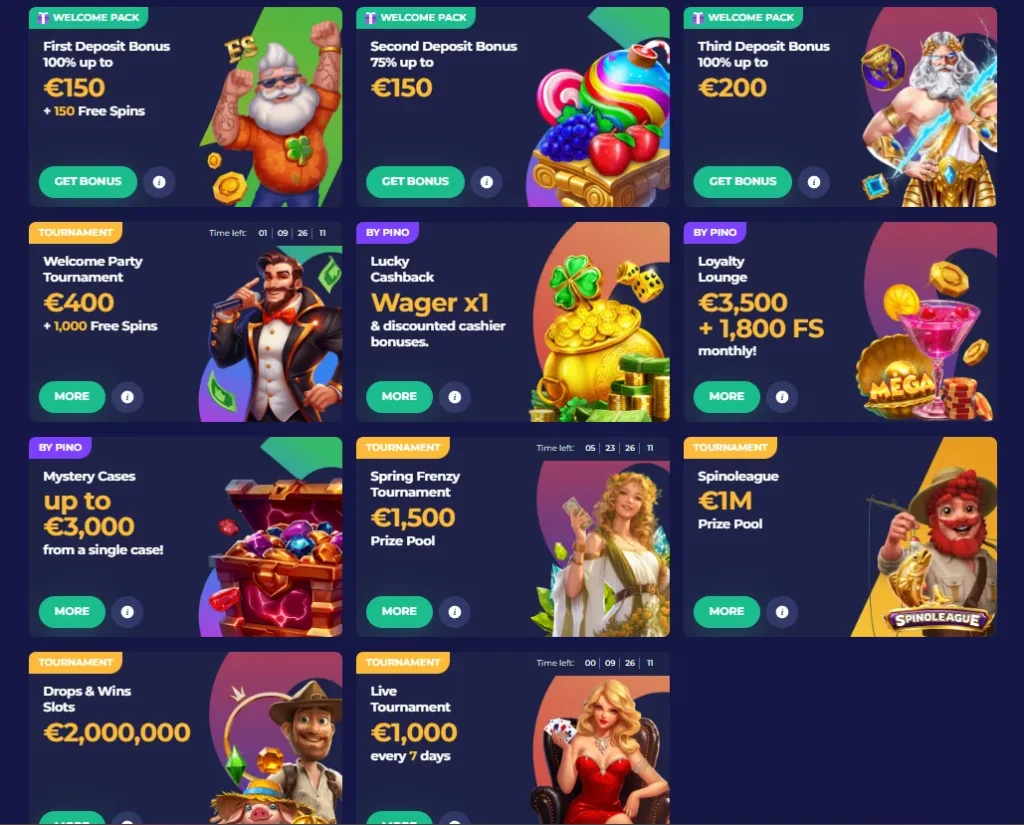The width and height of the screenshot is (1024, 825).
Task: Open info icon for Third Deposit Bonus
Action: coord(814,182)
